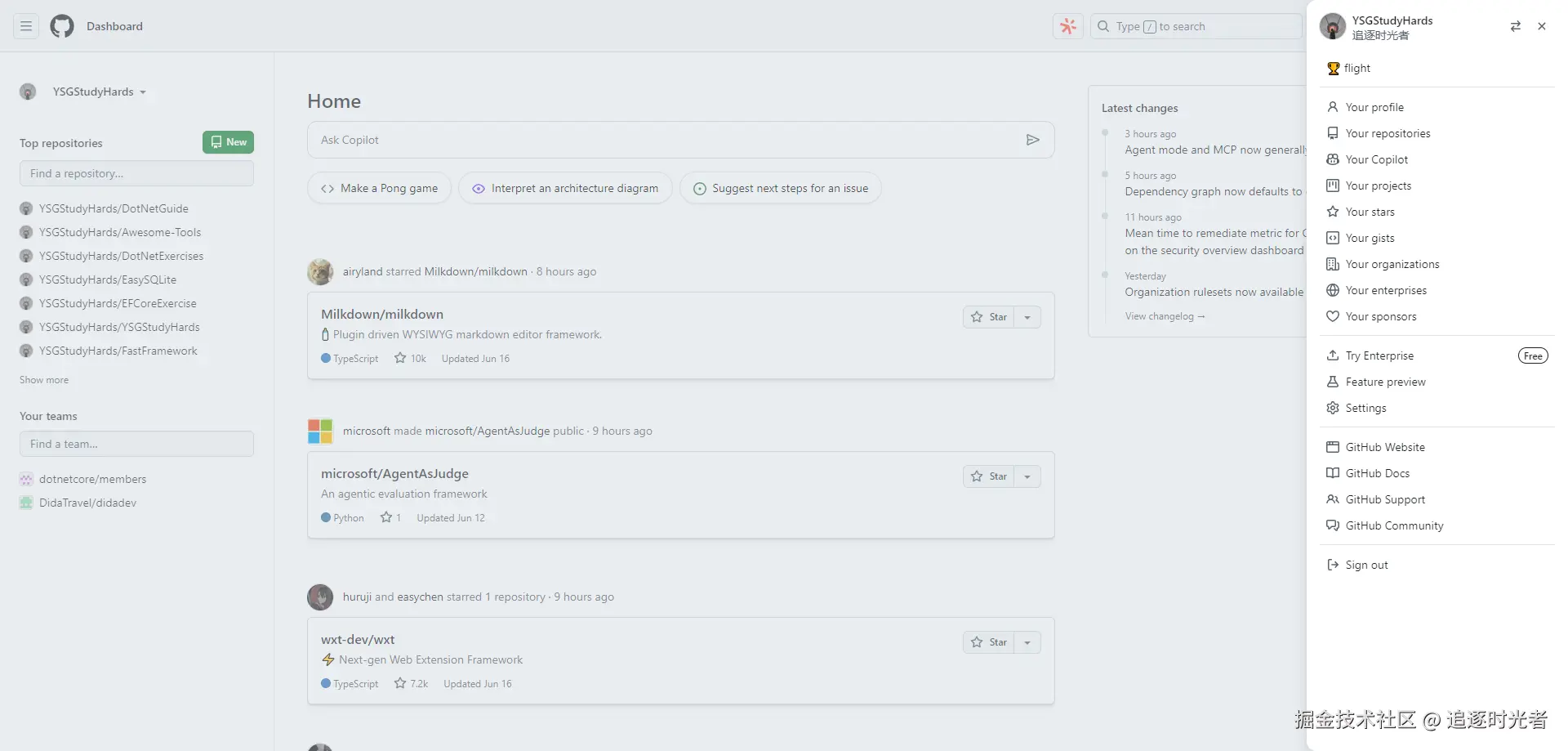The image size is (1568, 751).
Task: Go to Your repositories
Action: [1437, 133]
